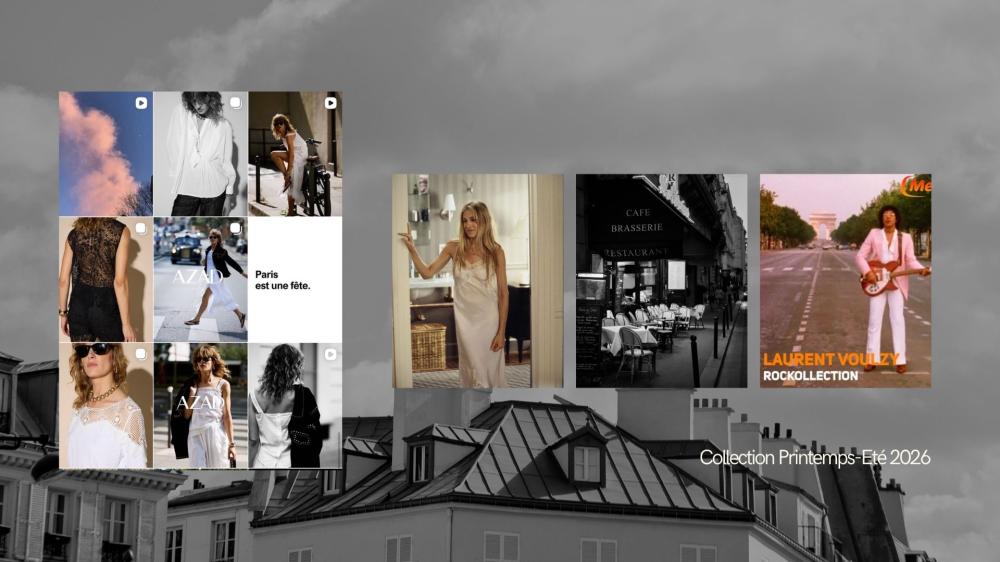
Task: Click the carousel icon on the white blouse post
Action: tap(235, 103)
